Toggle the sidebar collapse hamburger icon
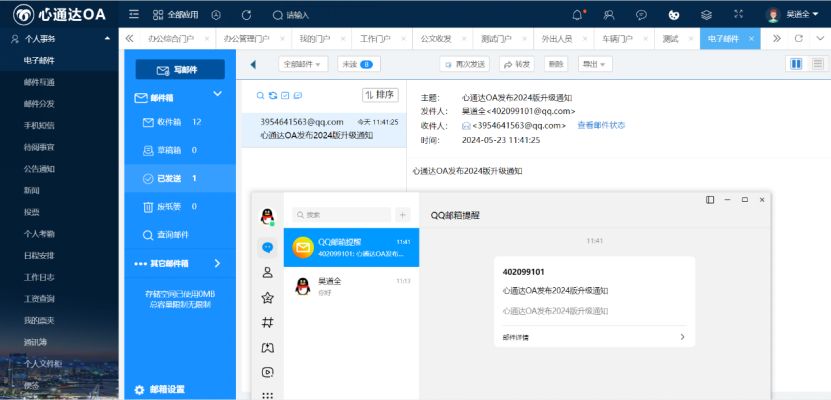The width and height of the screenshot is (831, 400). tap(135, 15)
